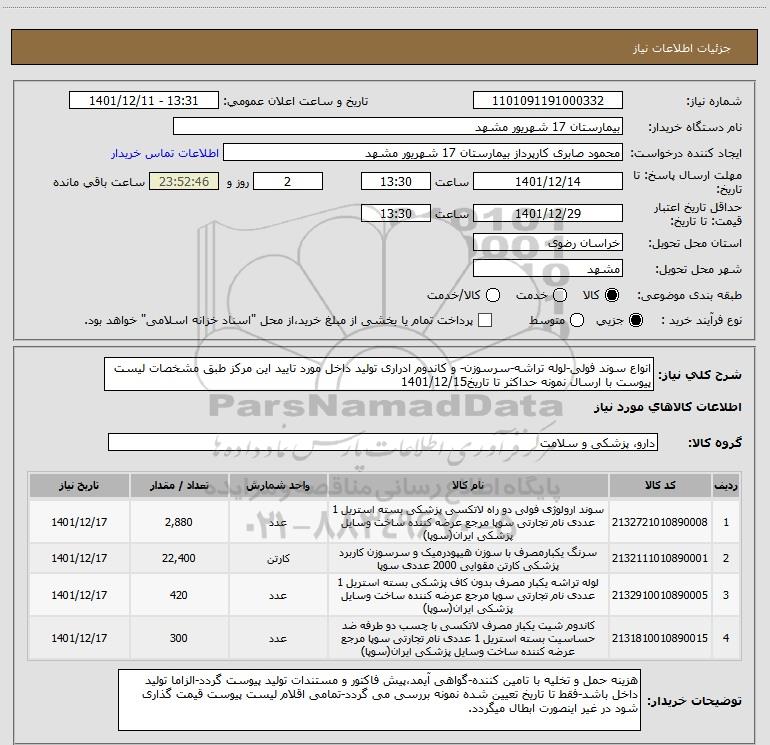770x745 pixels.
Task: Select the کالا radio button
Action: click(x=612, y=295)
